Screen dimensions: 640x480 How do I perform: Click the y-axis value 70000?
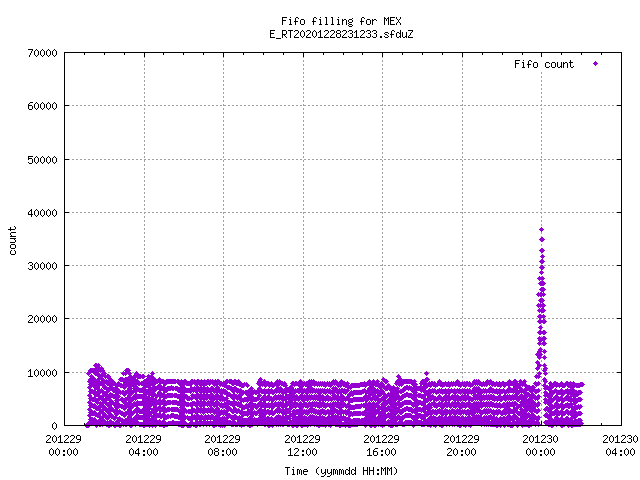(42, 53)
